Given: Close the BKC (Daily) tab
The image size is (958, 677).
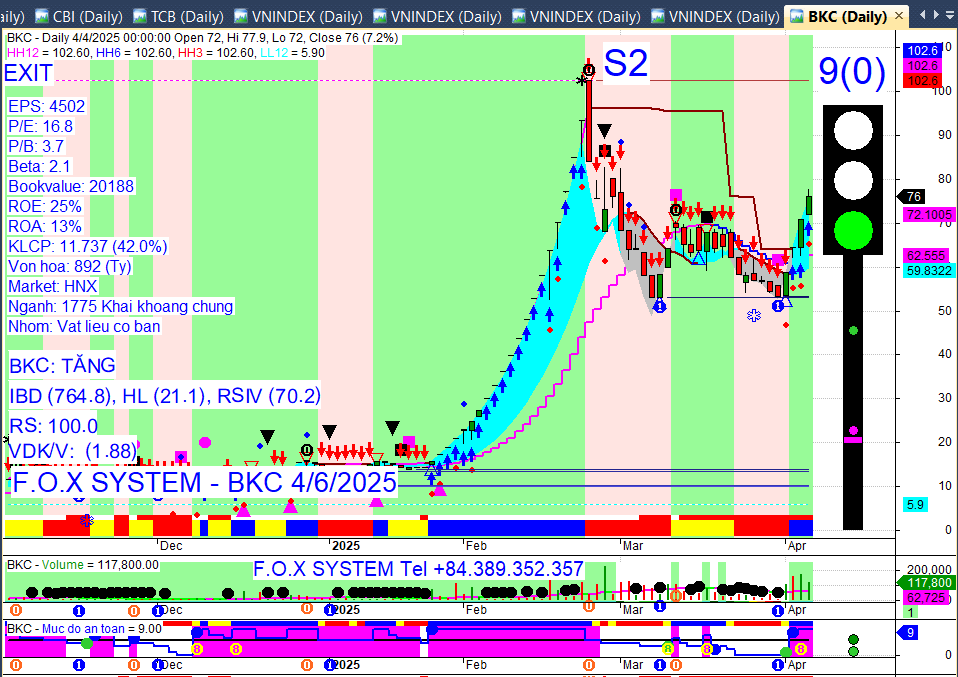Looking at the screenshot, I should (899, 16).
